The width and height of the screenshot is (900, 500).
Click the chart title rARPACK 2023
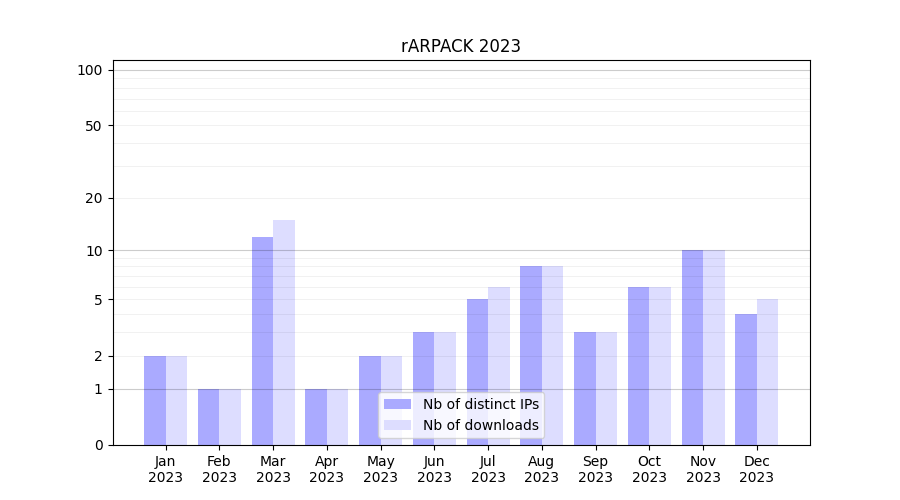point(461,46)
